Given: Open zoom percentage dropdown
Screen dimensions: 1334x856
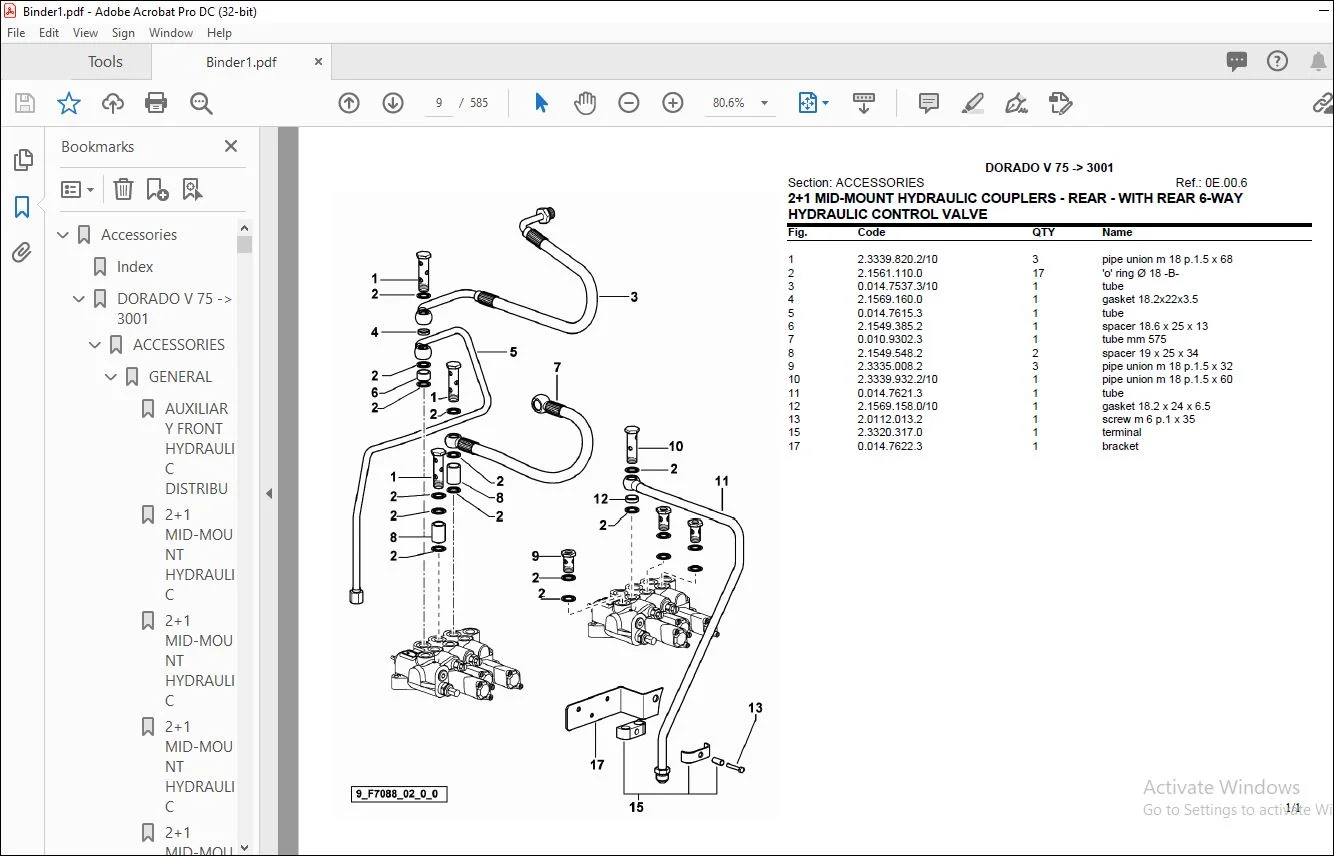Looking at the screenshot, I should [765, 103].
